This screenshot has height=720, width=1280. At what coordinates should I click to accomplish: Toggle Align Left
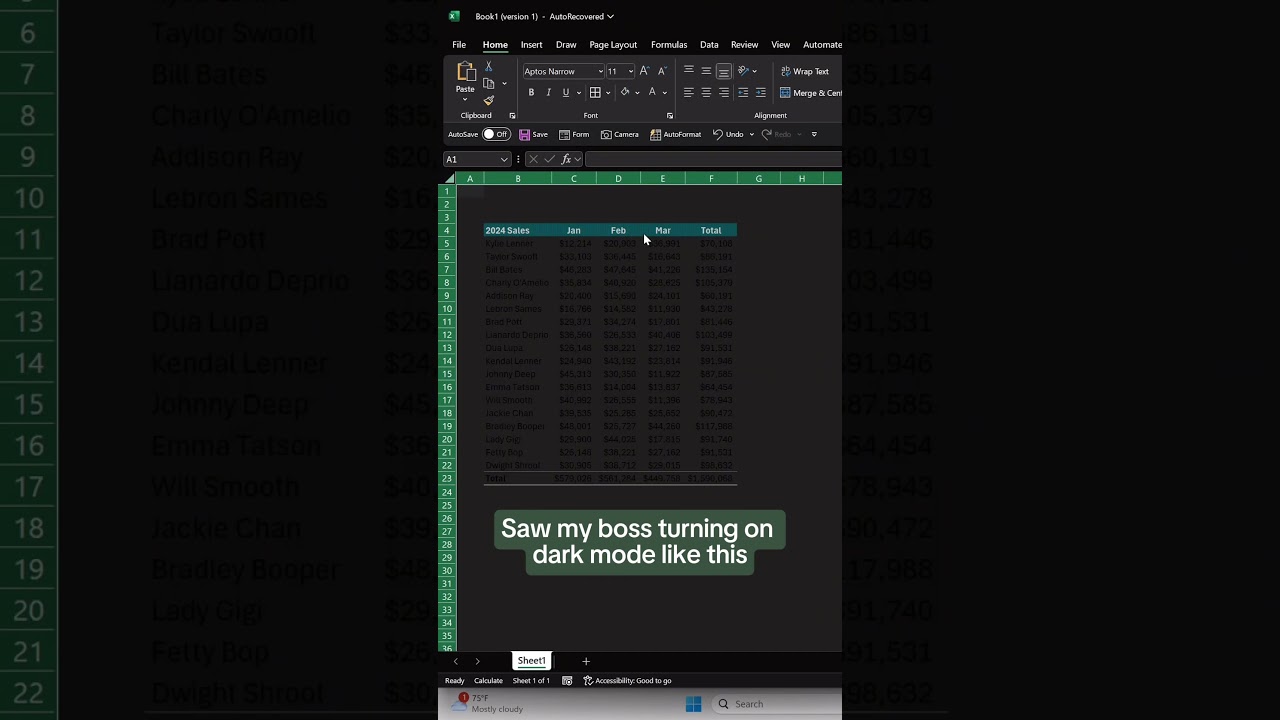688,92
